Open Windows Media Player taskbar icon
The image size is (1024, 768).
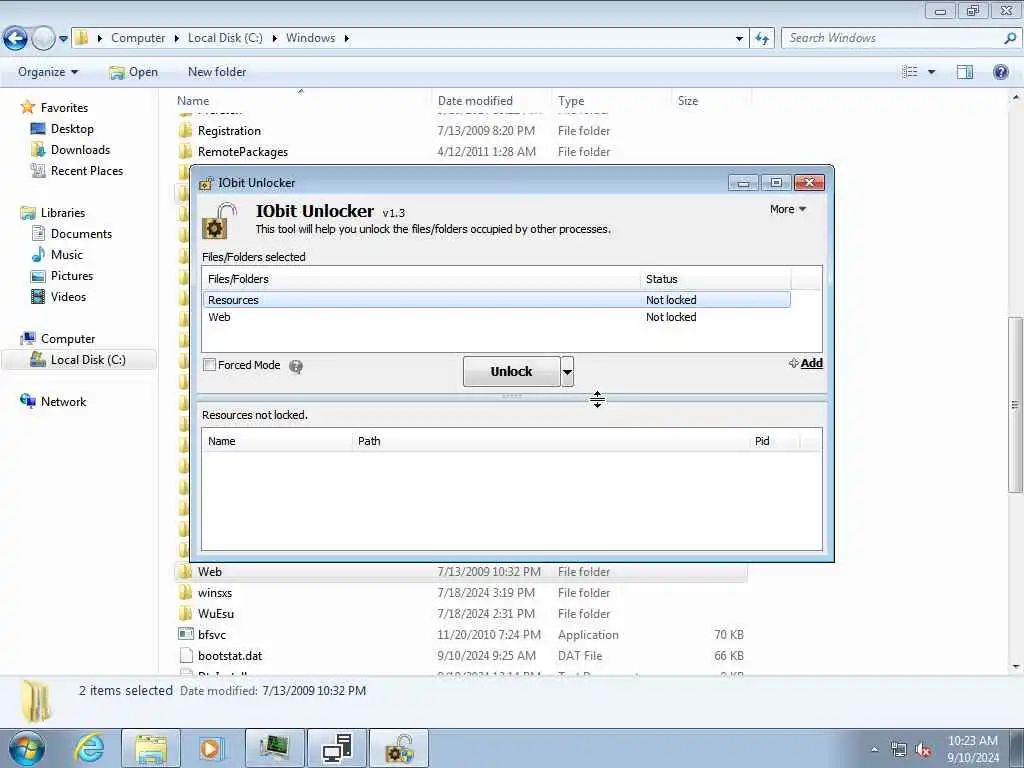coord(212,748)
